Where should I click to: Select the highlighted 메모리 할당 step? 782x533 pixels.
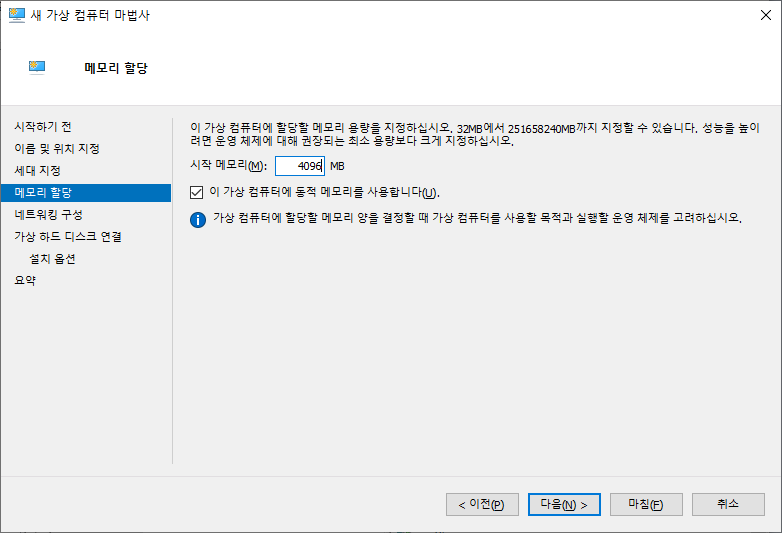point(86,192)
